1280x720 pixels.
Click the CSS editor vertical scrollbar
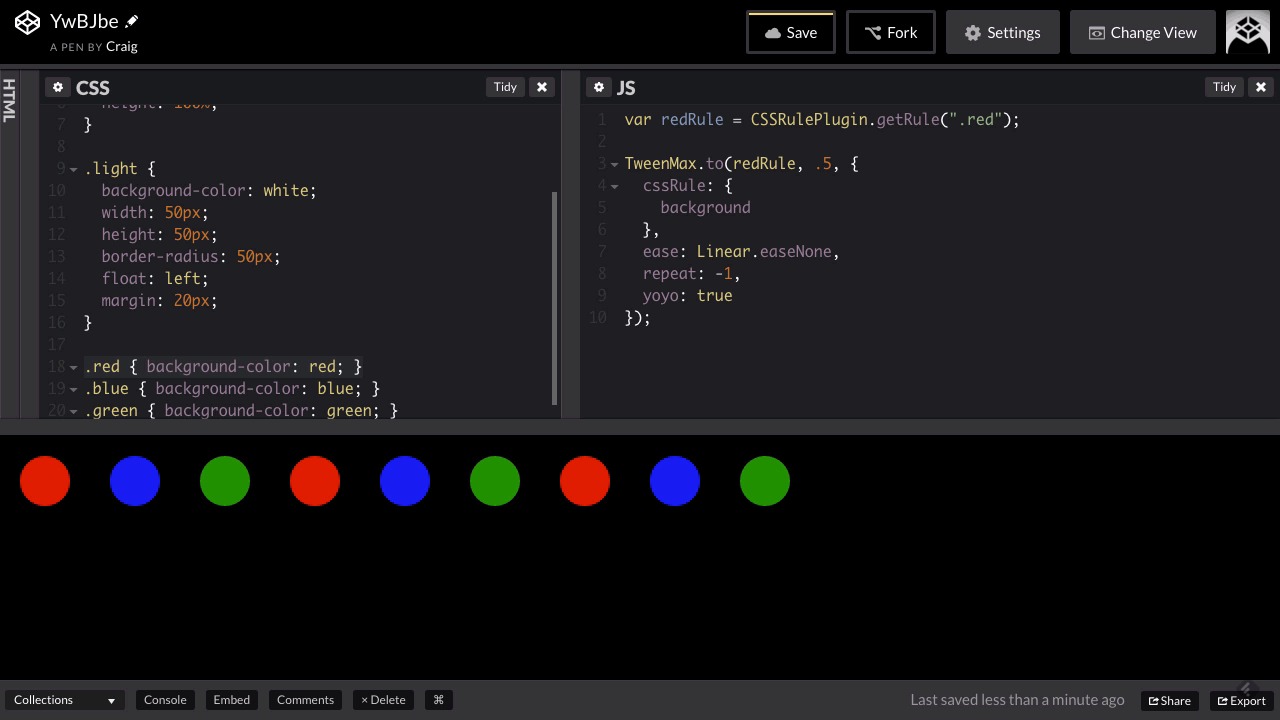(x=555, y=298)
